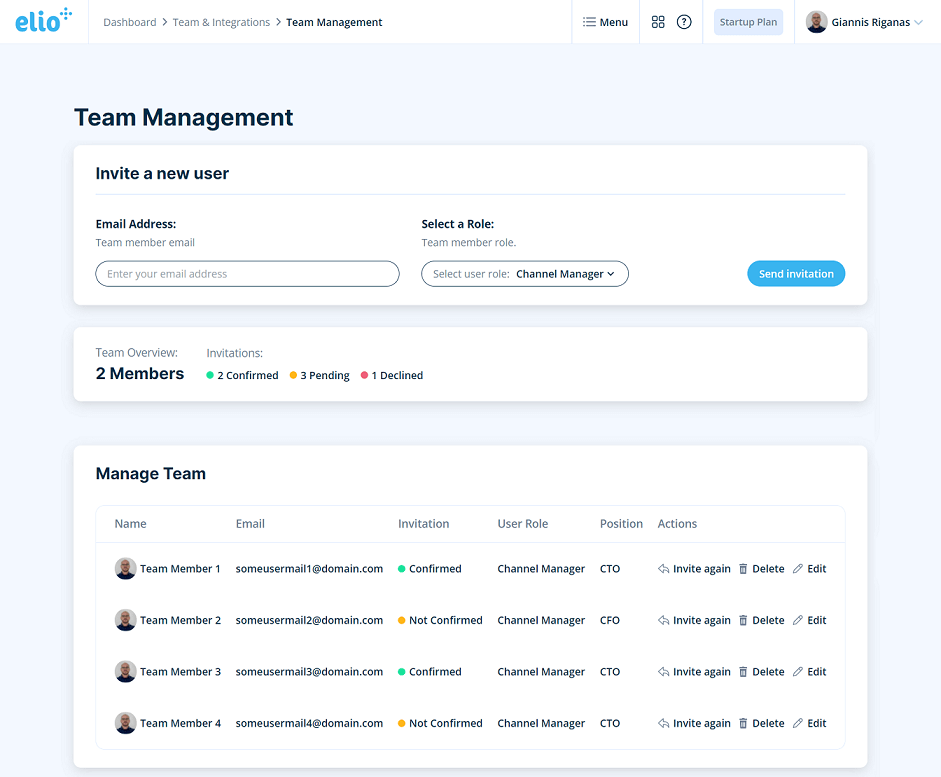
Task: Click Invite again for Team Member 3
Action: (x=694, y=672)
